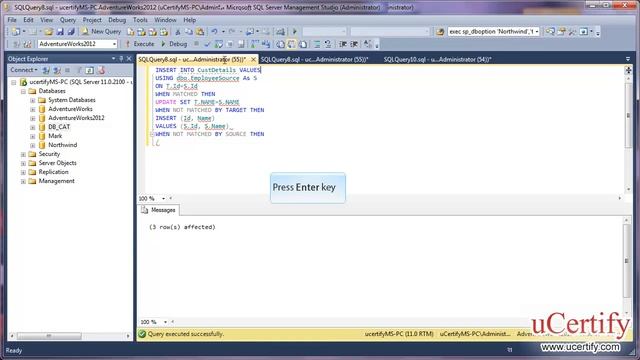This screenshot has width=640, height=360.
Task: Select the Northwind database label in the tree
Action: pyautogui.click(x=62, y=145)
